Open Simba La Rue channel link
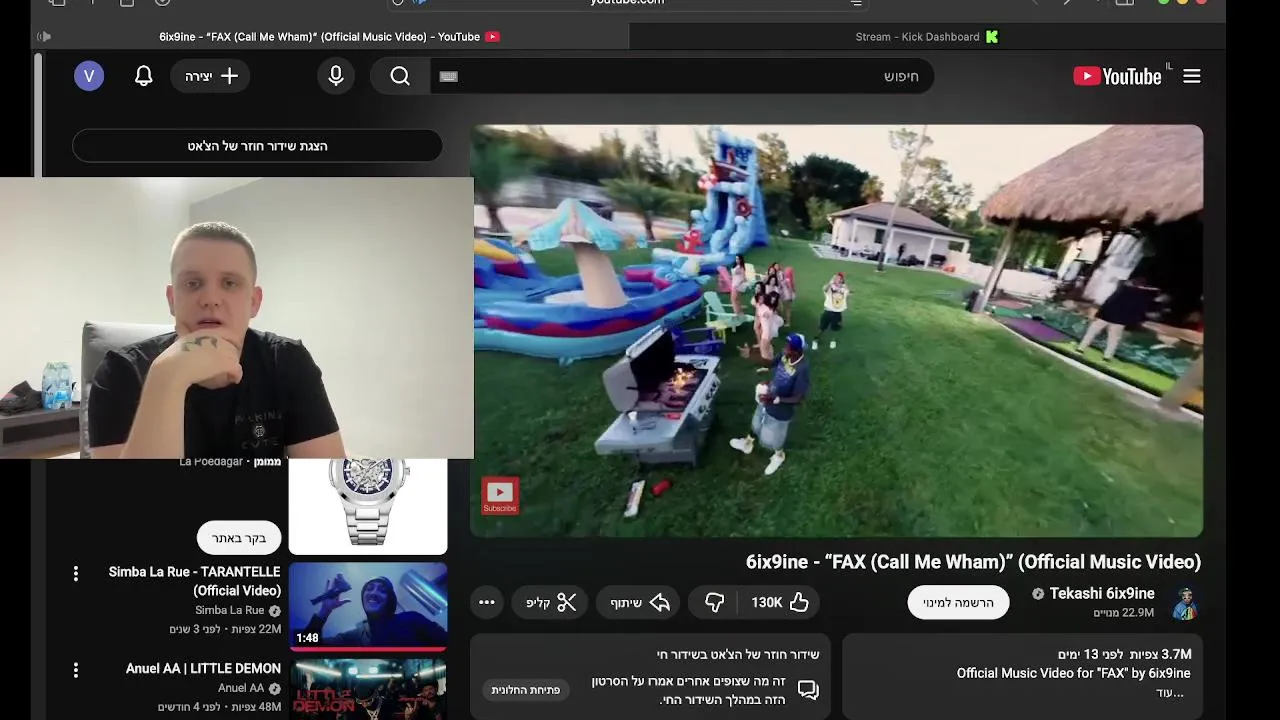Screen dimensions: 1280x720 point(229,610)
